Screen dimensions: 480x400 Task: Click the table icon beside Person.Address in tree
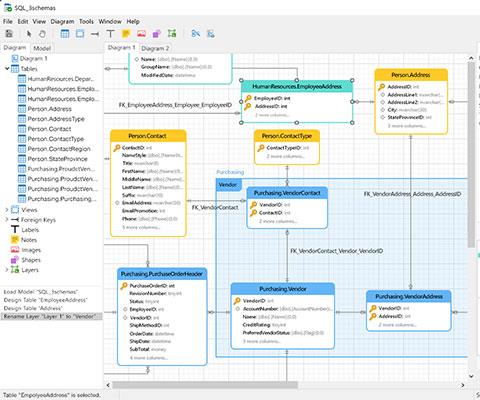(22, 109)
